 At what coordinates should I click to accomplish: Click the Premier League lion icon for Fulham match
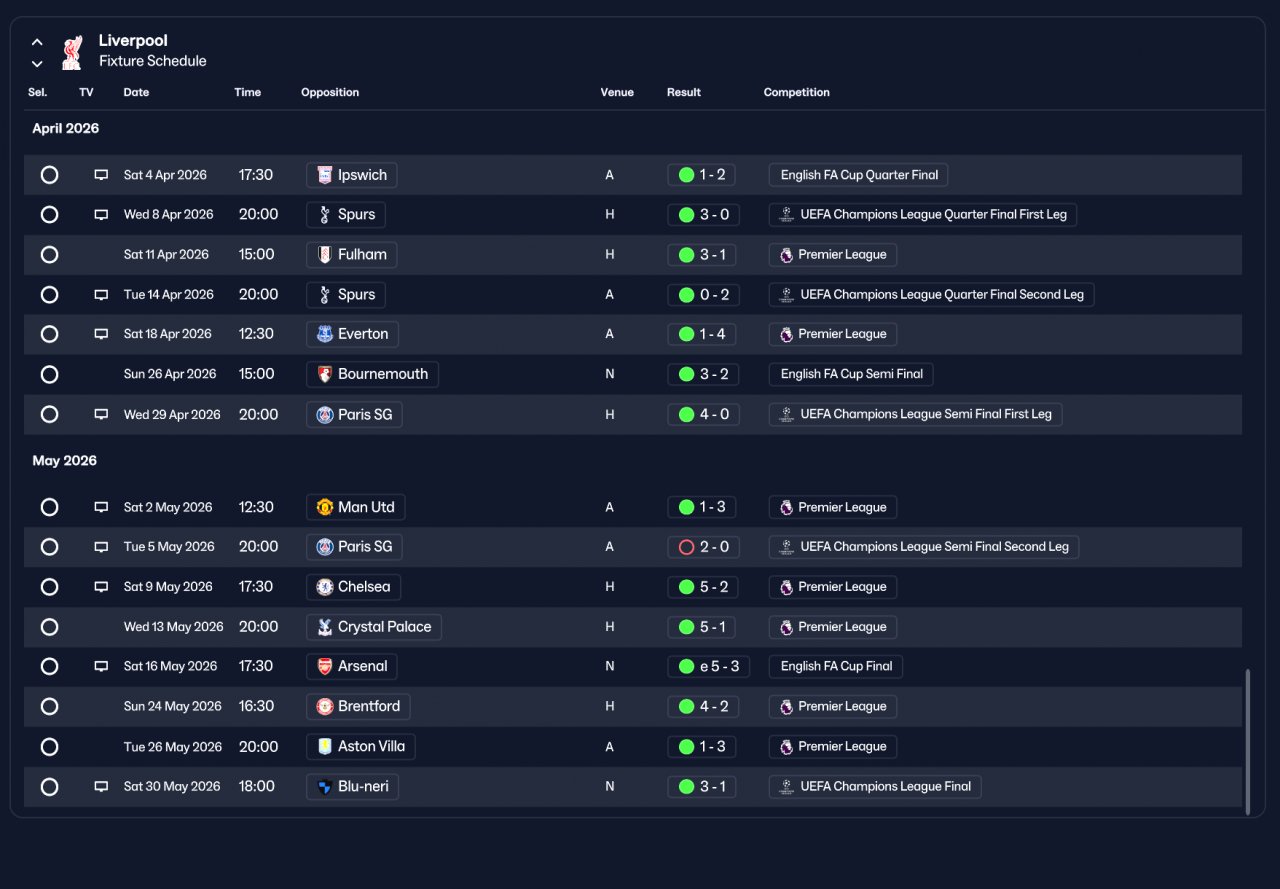point(786,255)
